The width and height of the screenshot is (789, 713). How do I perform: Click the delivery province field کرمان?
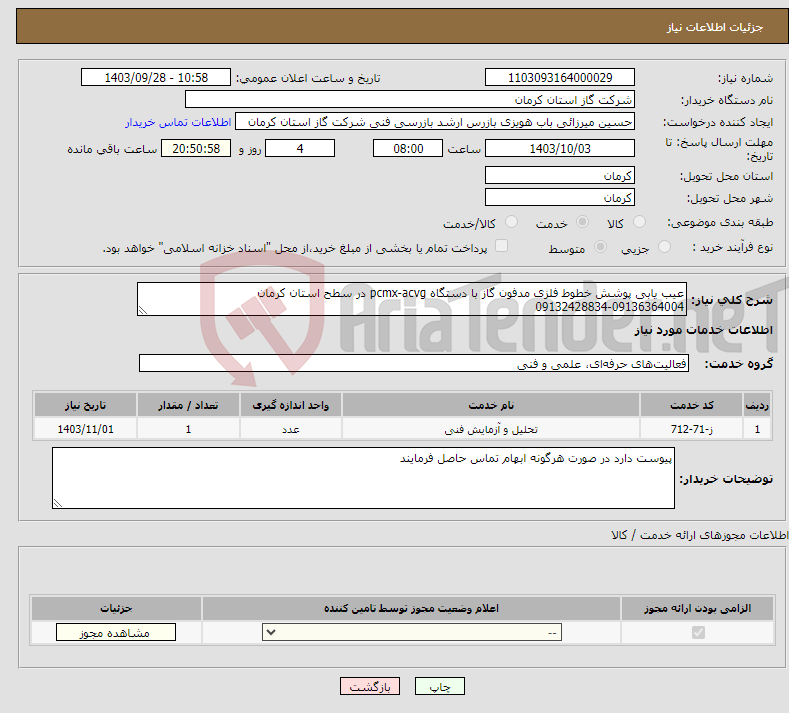pyautogui.click(x=560, y=176)
